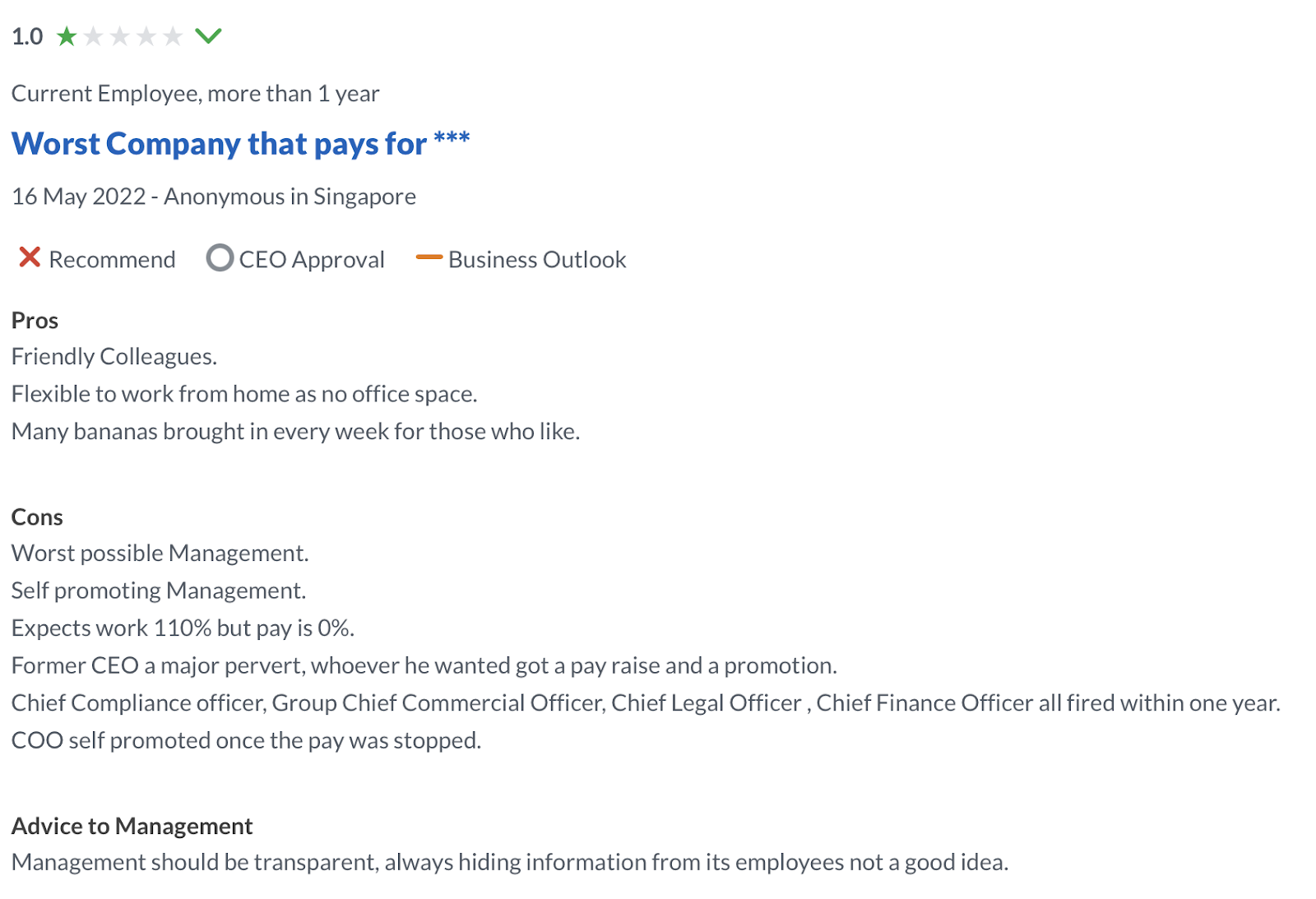Click the red X Recommend icon

click(x=30, y=257)
